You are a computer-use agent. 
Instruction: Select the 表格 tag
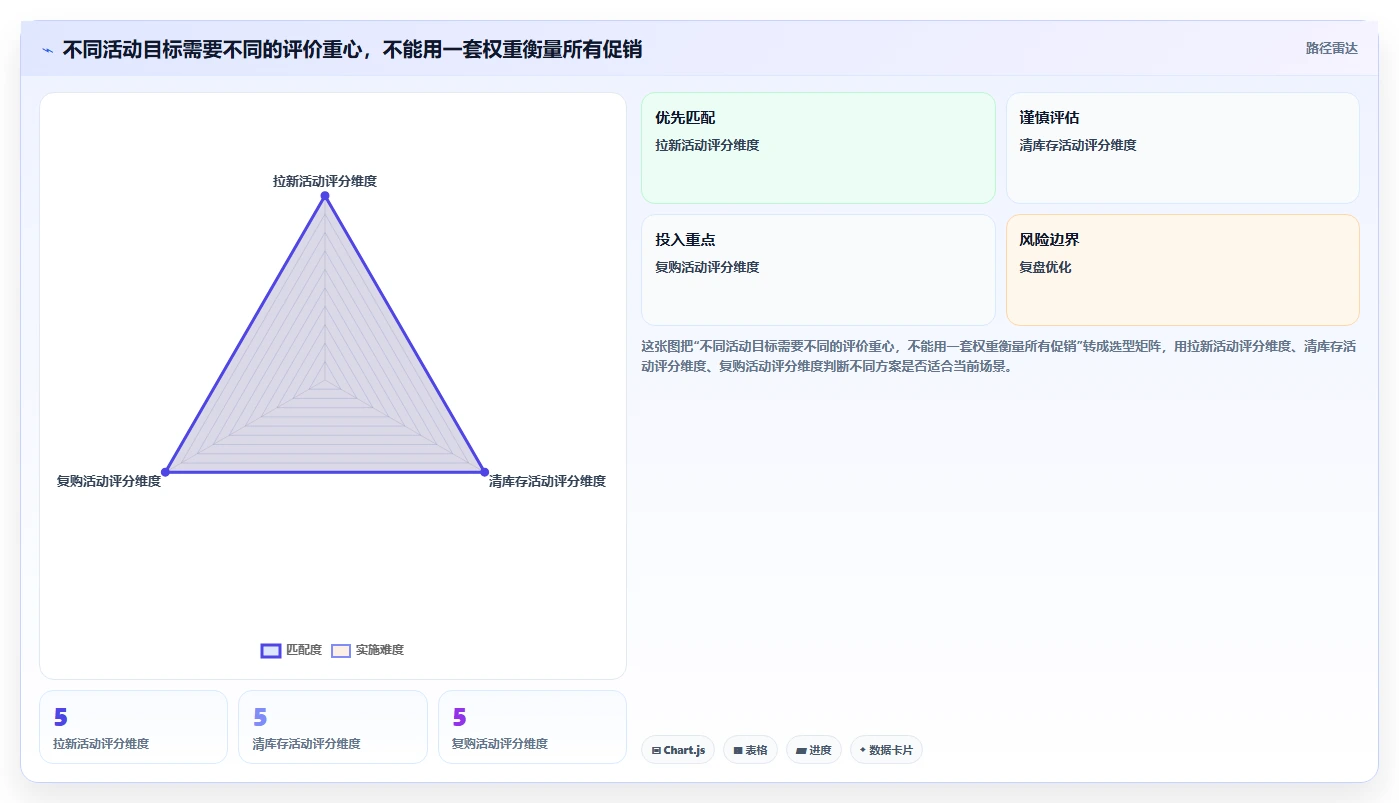pos(750,750)
